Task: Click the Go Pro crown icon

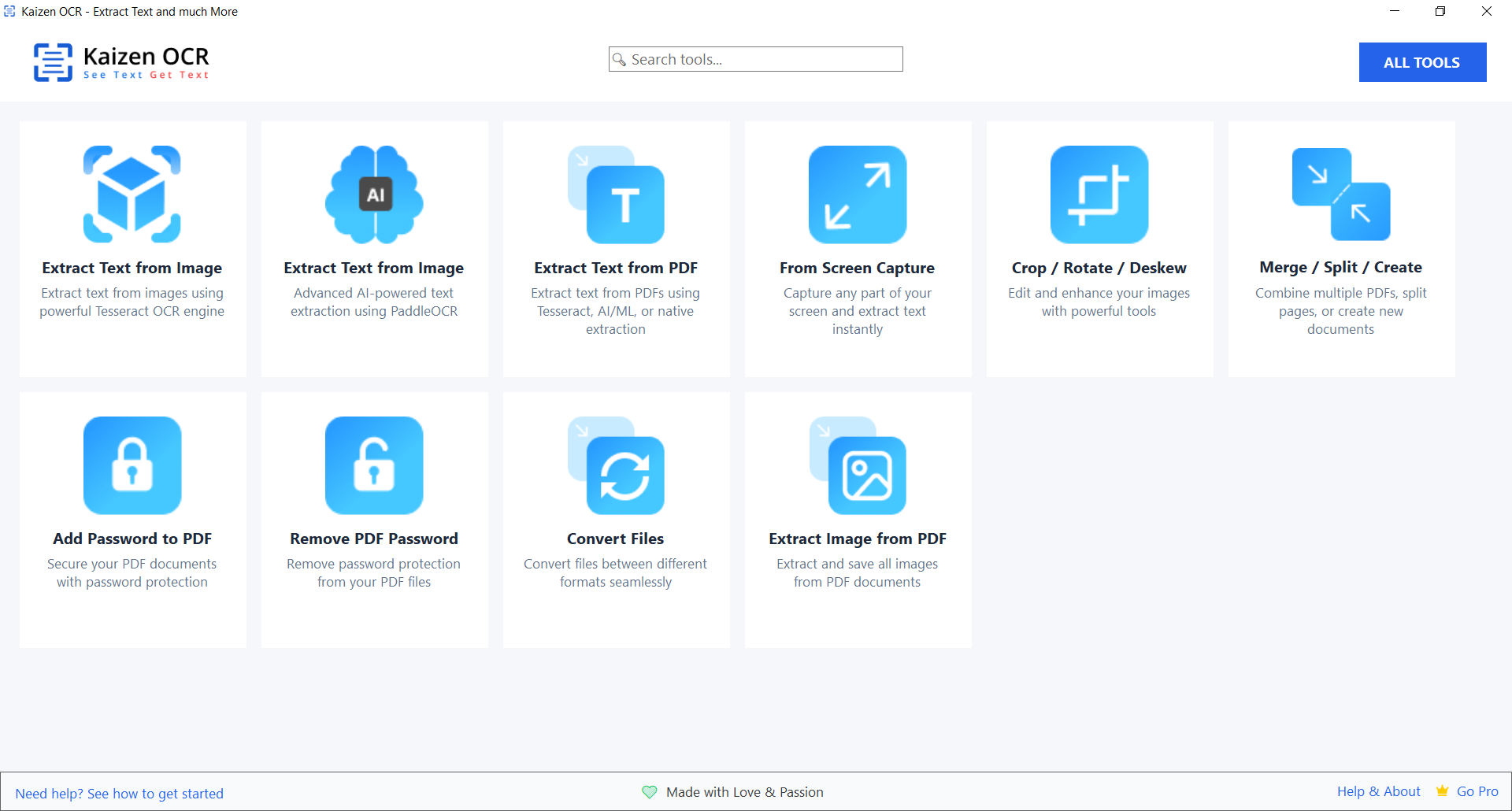Action: [x=1443, y=791]
